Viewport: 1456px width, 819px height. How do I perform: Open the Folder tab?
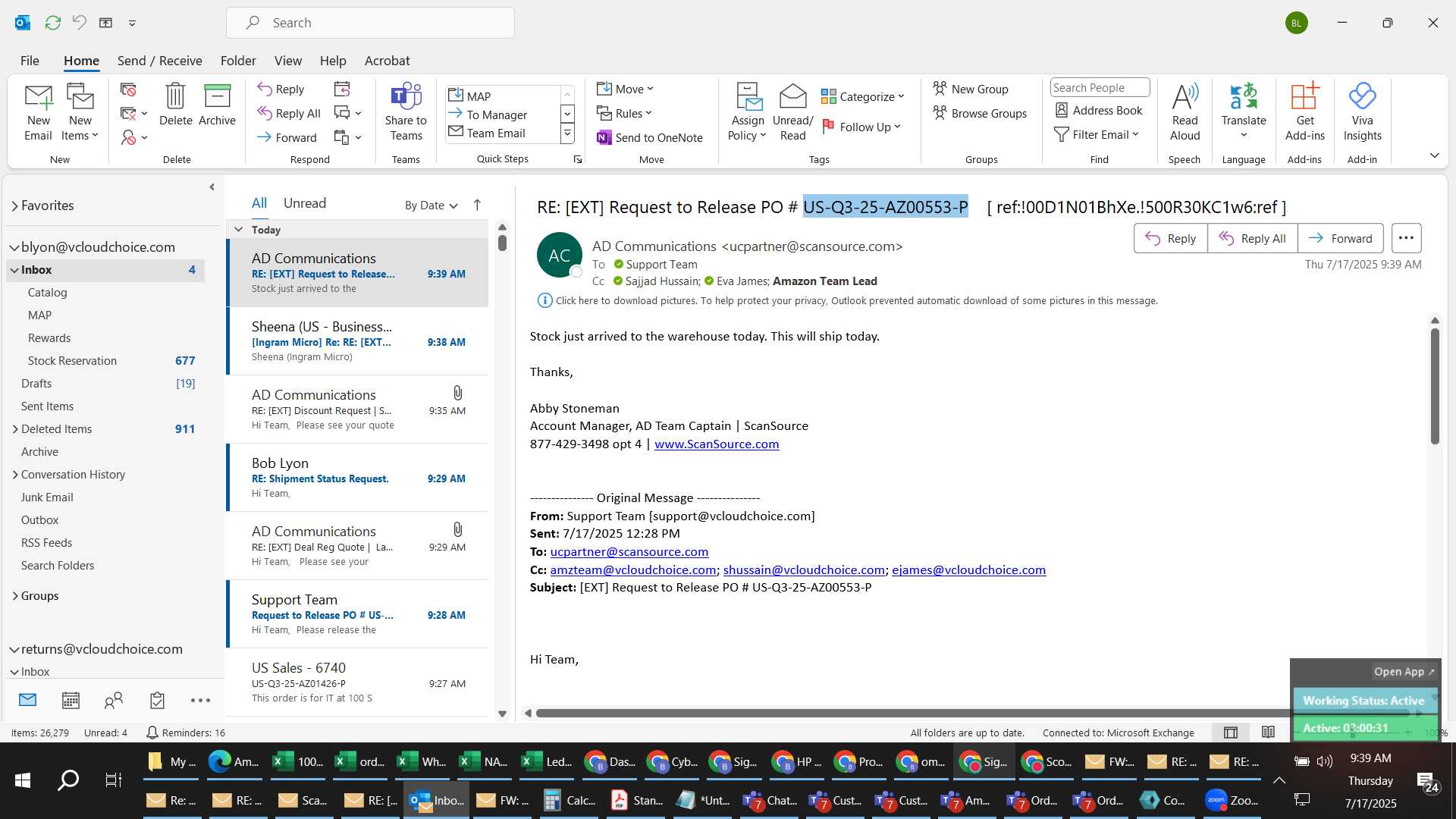click(x=238, y=61)
